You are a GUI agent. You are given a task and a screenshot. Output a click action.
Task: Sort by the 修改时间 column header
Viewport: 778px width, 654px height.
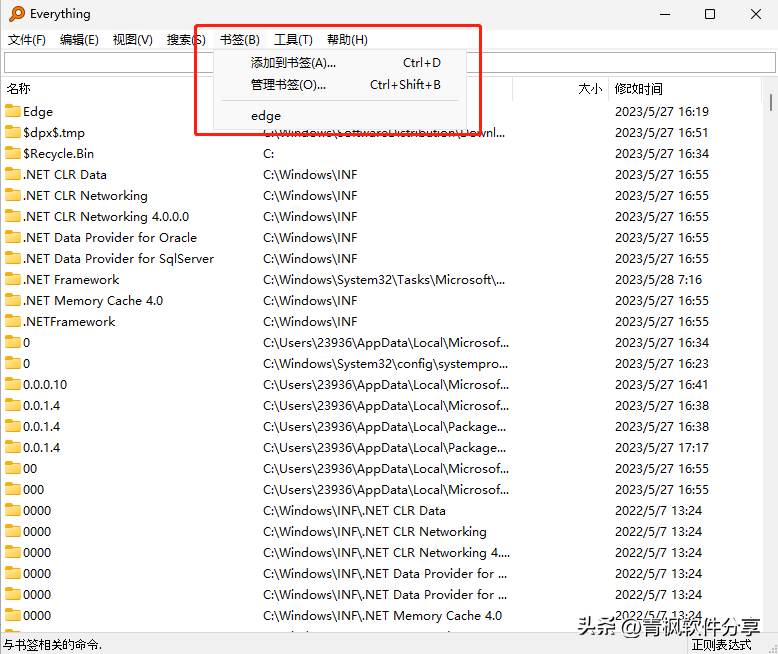coord(639,89)
